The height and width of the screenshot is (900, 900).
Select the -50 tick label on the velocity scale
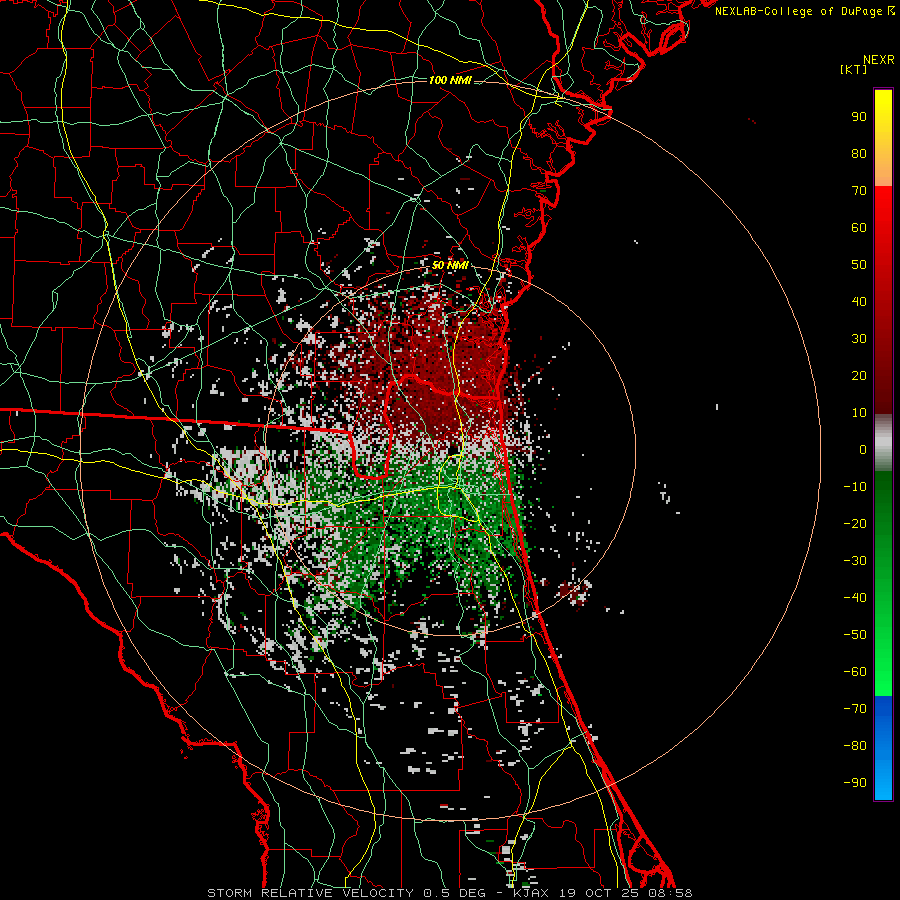pos(855,635)
